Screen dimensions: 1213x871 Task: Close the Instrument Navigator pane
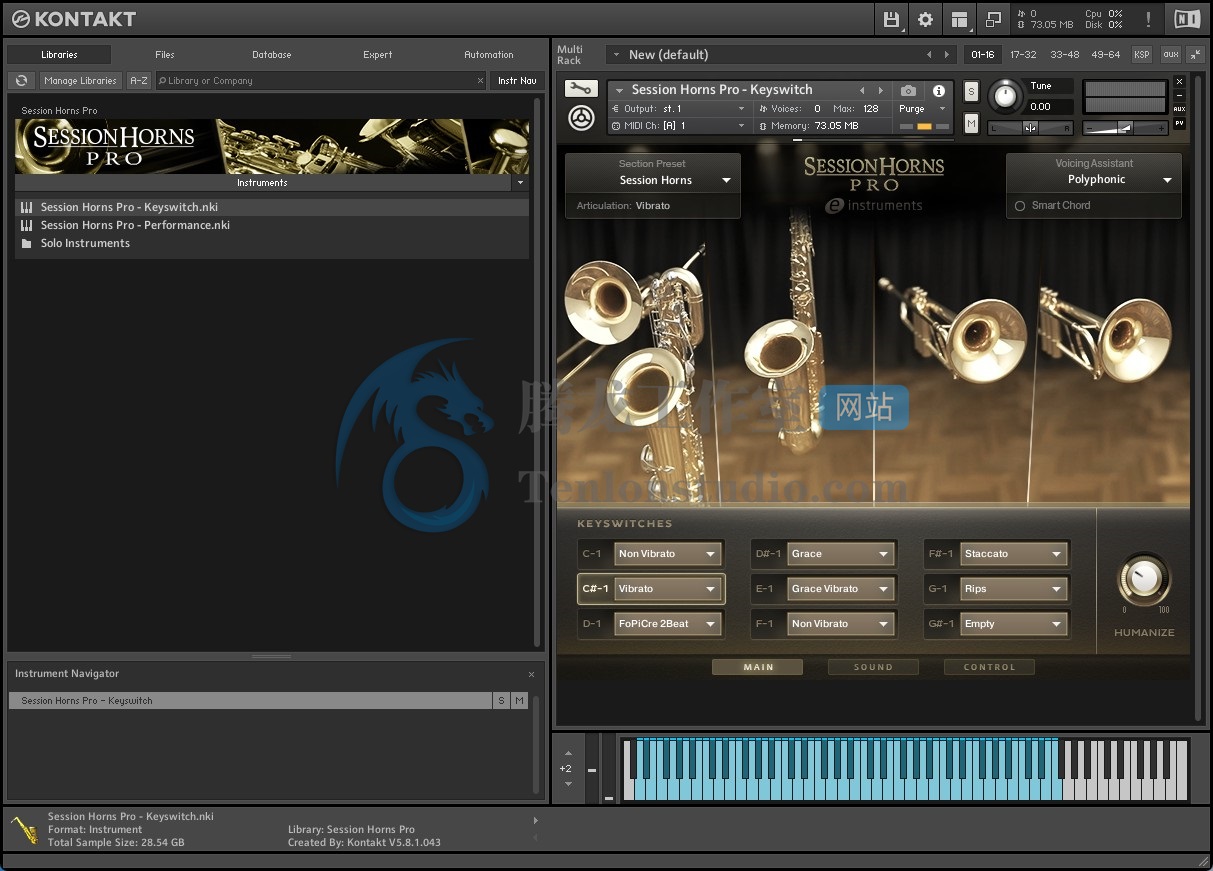coord(531,675)
